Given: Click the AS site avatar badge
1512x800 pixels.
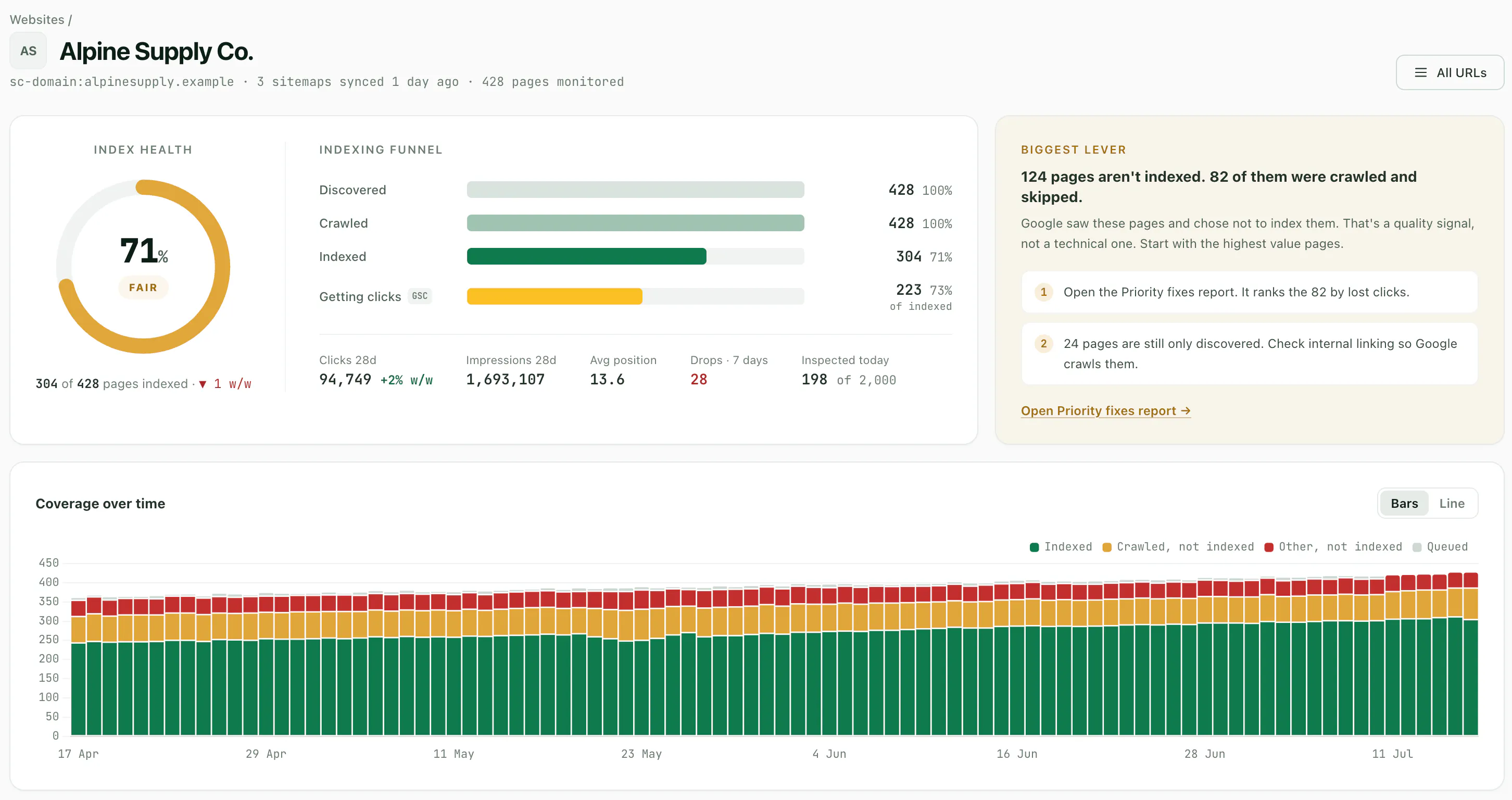Looking at the screenshot, I should pos(28,51).
